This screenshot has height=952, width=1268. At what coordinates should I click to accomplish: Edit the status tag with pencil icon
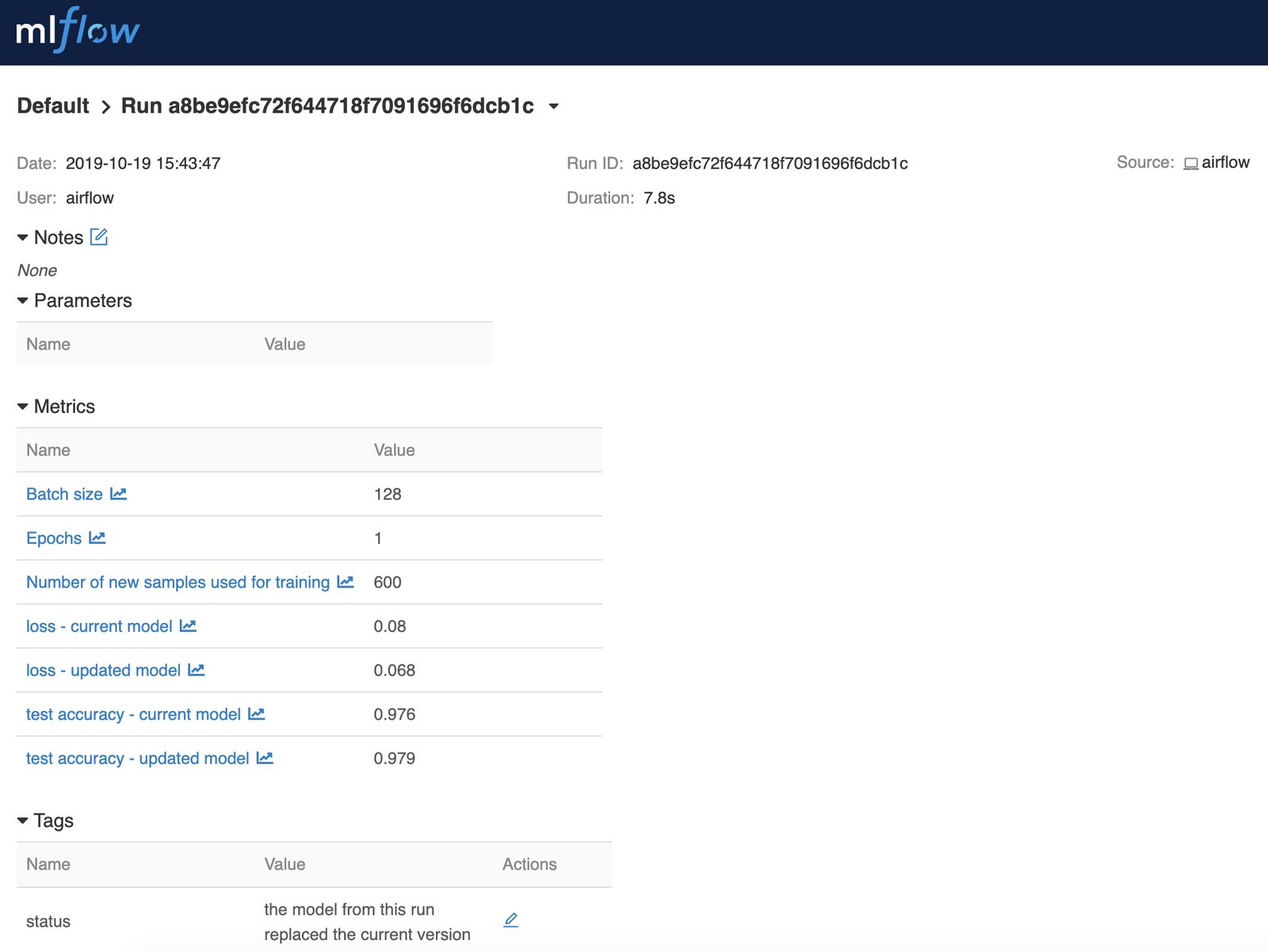(511, 920)
